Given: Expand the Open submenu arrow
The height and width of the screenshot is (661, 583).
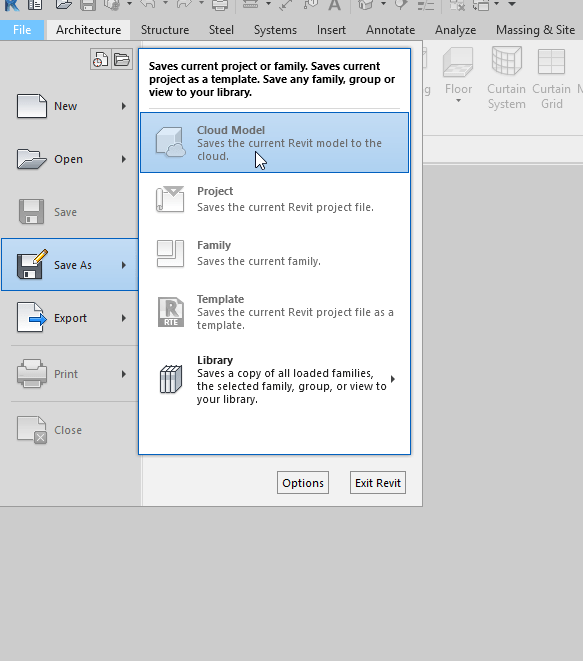Looking at the screenshot, I should (124, 159).
